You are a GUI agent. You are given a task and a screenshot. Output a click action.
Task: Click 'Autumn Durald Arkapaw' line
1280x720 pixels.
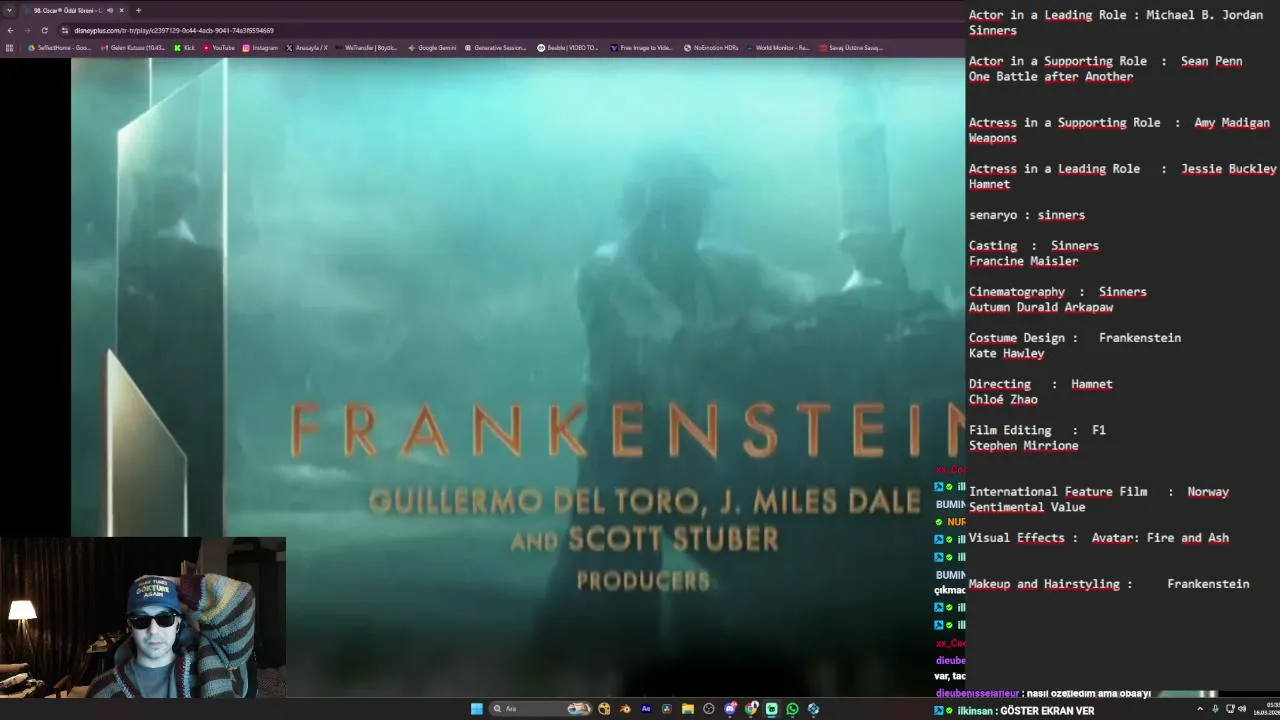[x=1040, y=308]
